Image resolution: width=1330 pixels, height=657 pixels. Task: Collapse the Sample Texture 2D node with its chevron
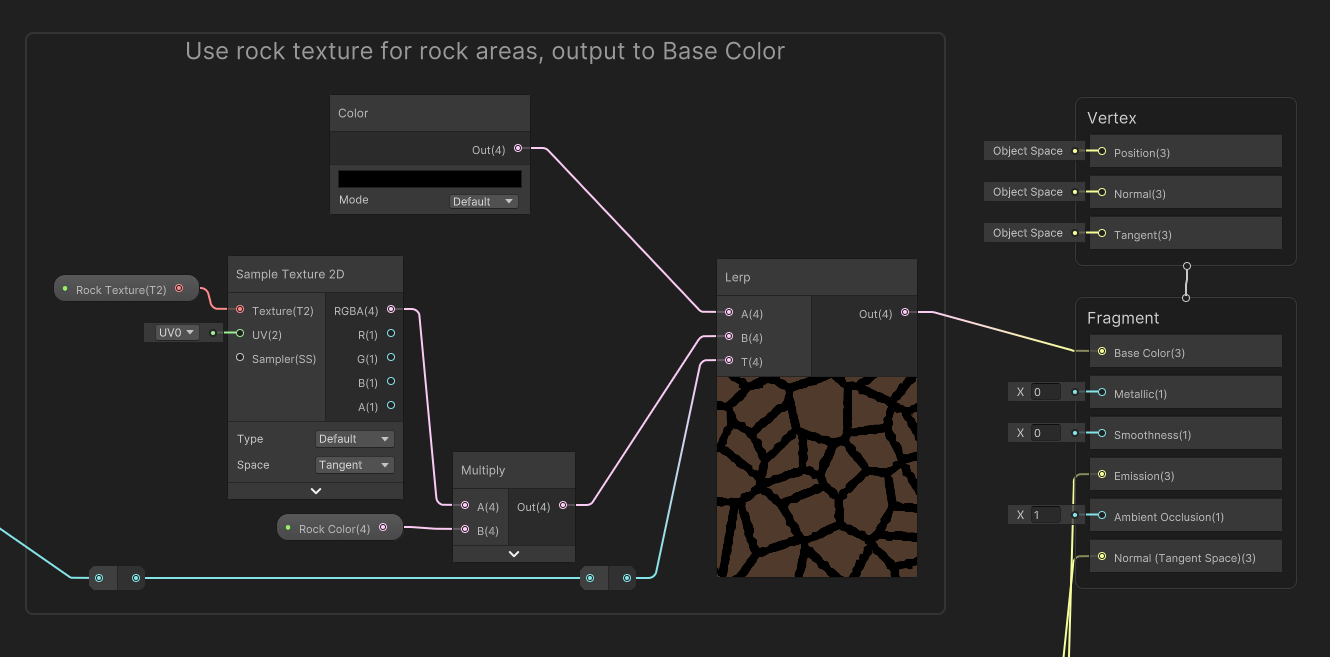[314, 490]
